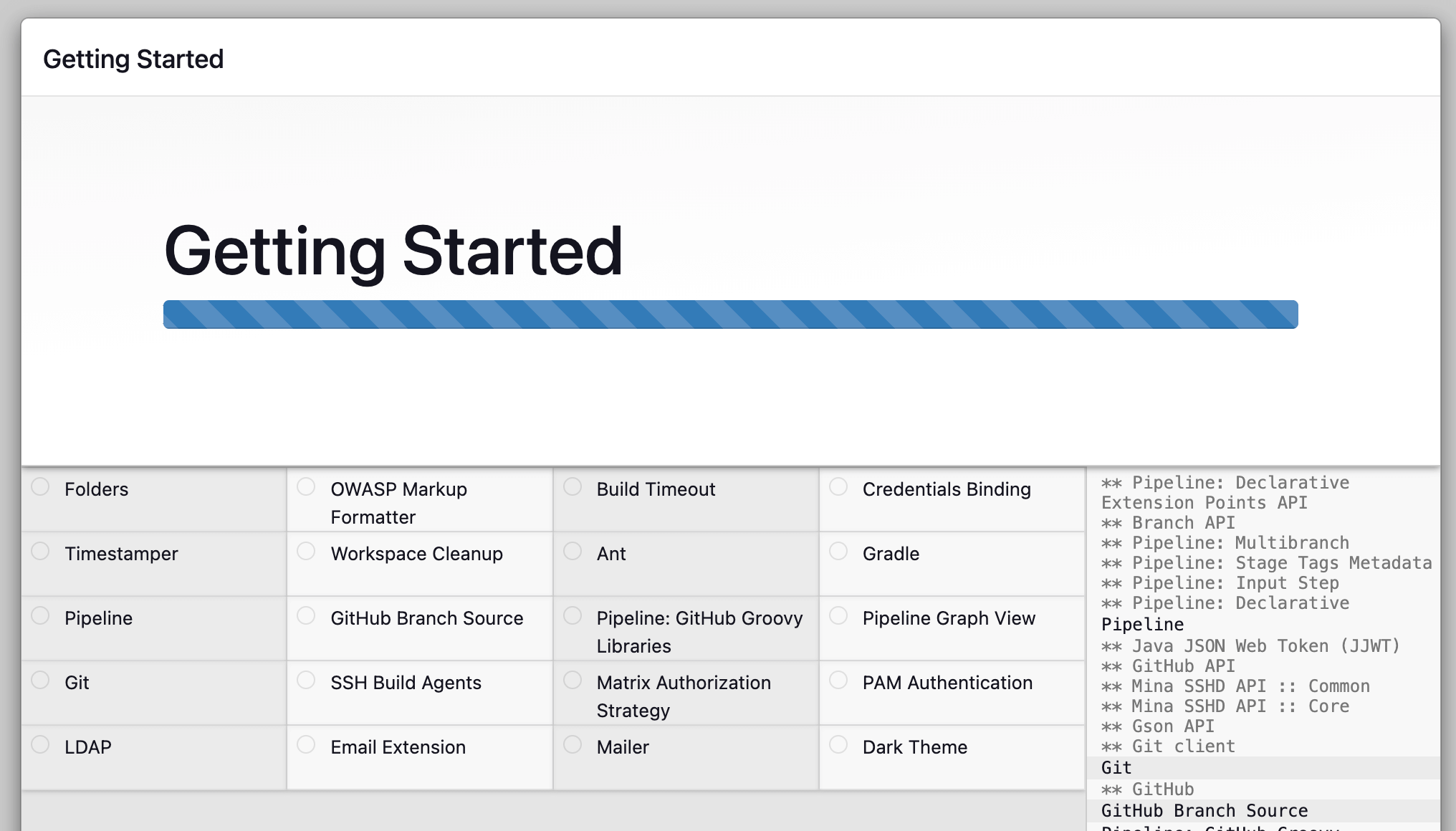1456x831 pixels.
Task: Click the LDAP plugin status circle
Action: coord(41,745)
